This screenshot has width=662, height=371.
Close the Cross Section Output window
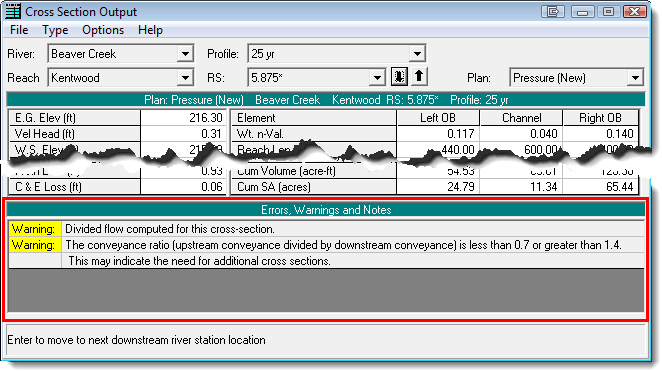[635, 11]
